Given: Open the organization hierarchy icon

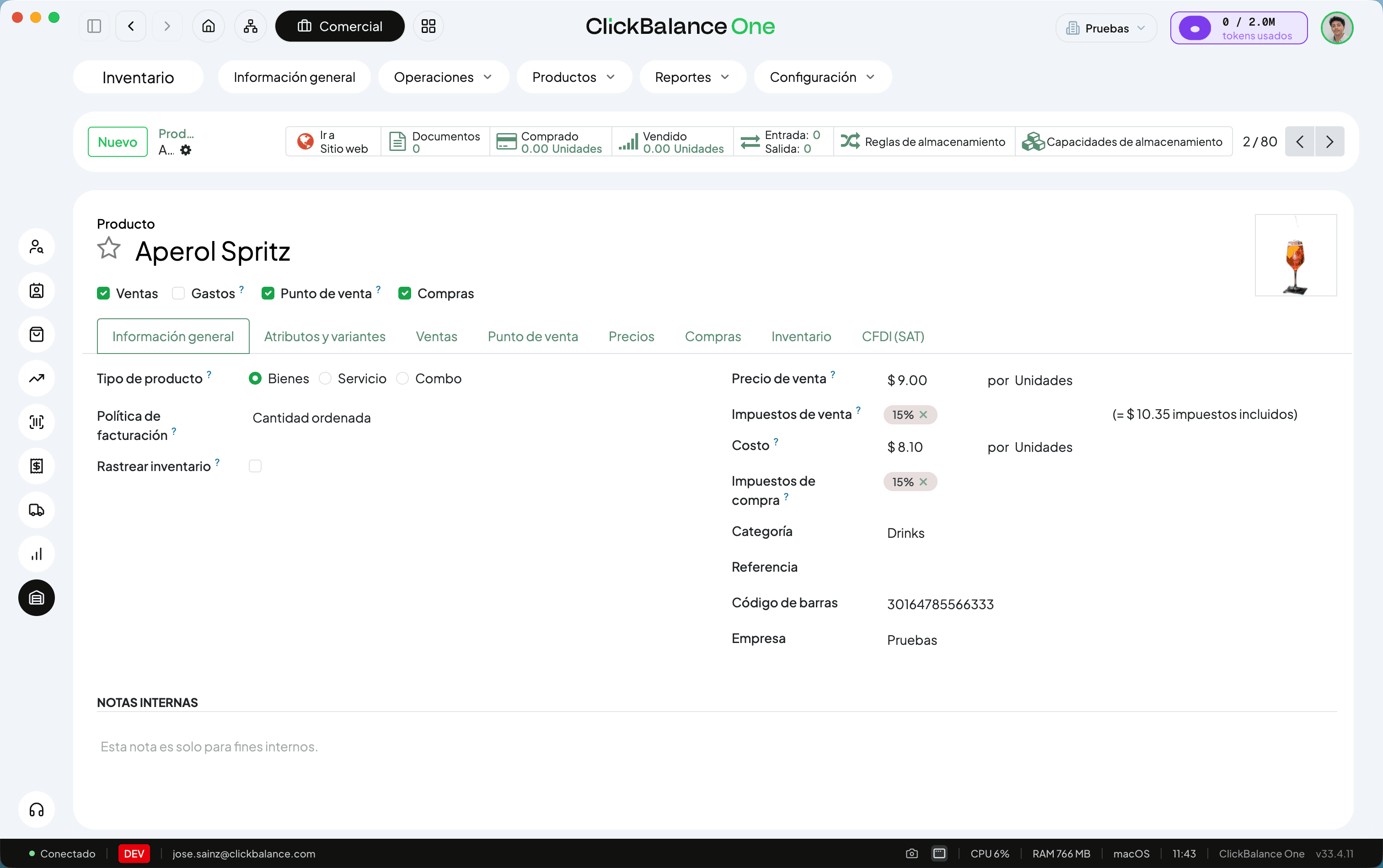Looking at the screenshot, I should [x=250, y=27].
